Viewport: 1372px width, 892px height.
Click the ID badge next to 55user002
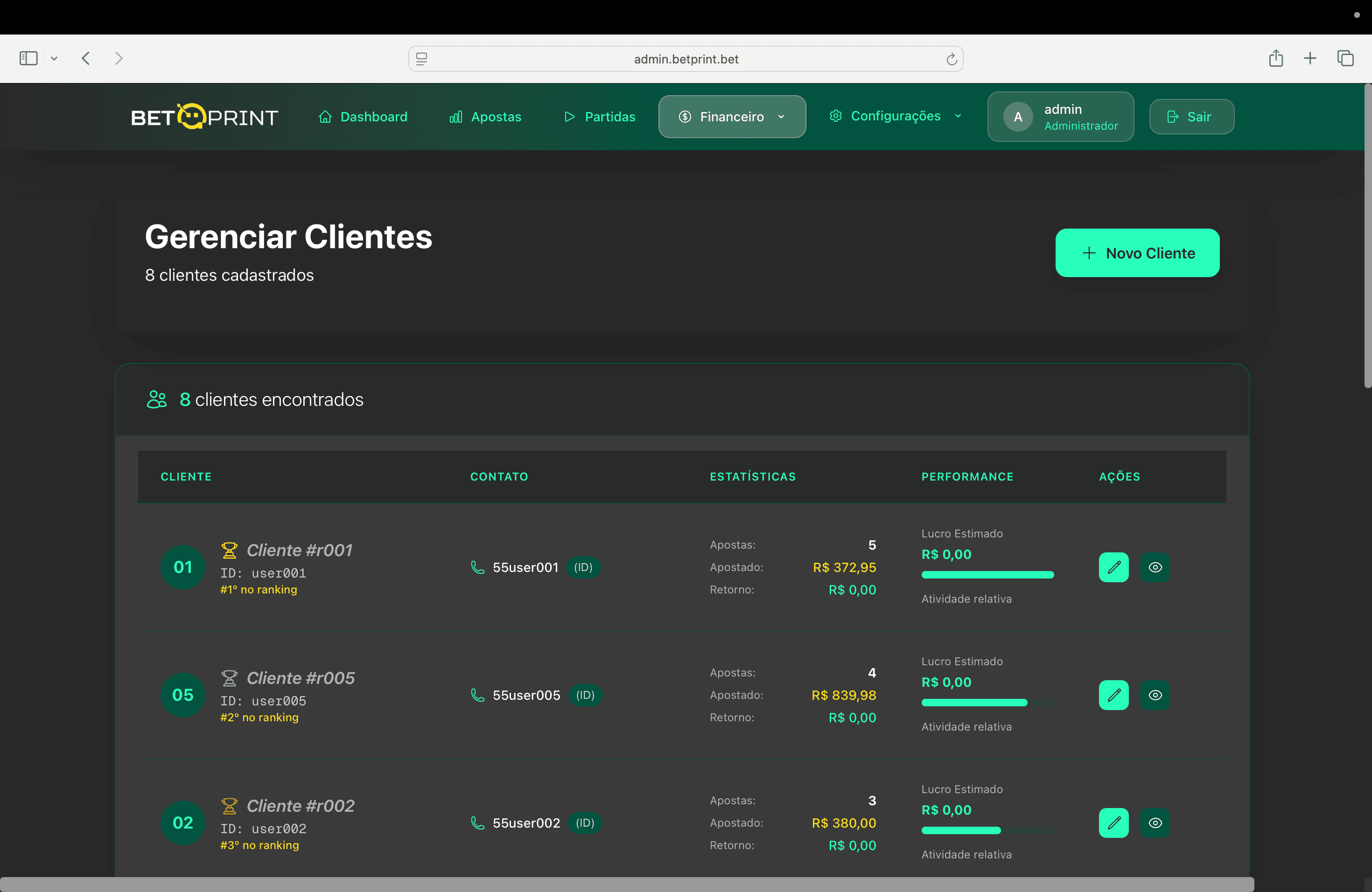585,823
